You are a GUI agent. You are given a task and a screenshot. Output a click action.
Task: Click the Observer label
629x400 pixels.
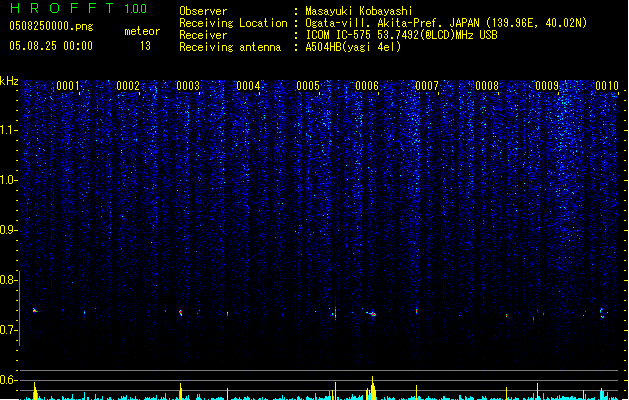203,11
